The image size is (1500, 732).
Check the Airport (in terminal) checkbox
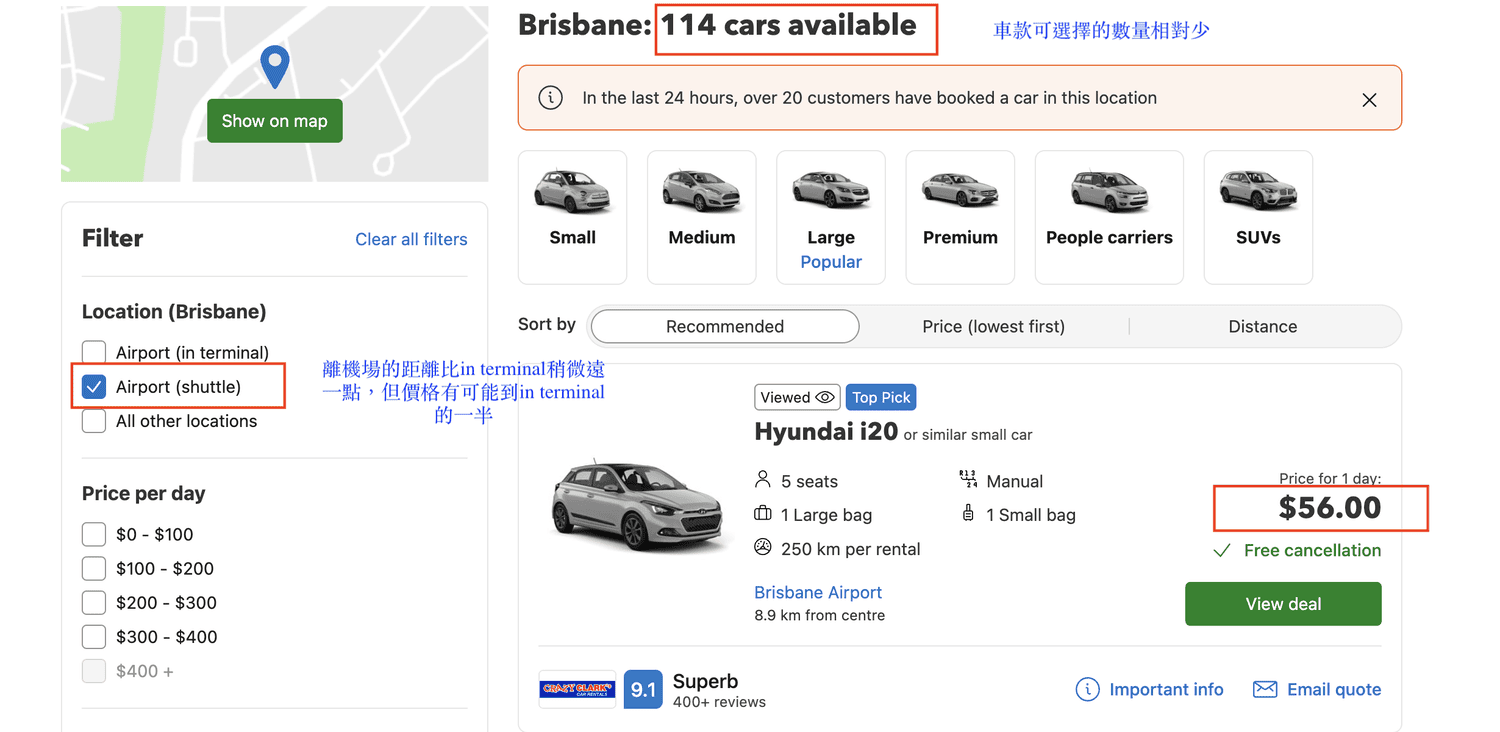[94, 352]
